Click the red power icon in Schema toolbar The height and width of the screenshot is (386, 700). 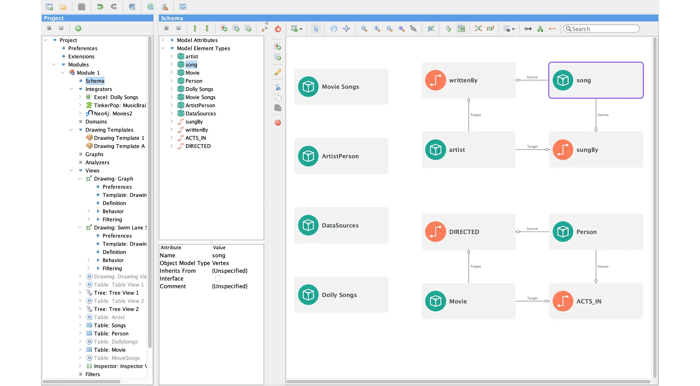pyautogui.click(x=278, y=29)
